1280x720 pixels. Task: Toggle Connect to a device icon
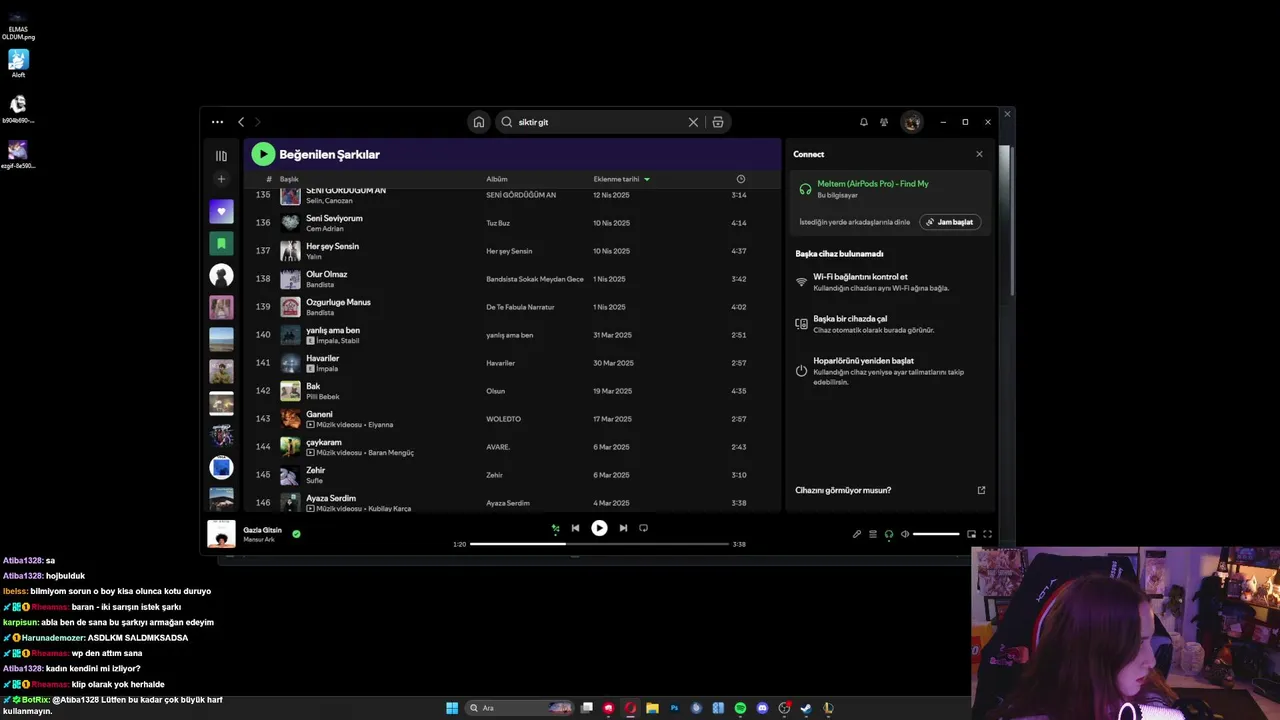pyautogui.click(x=889, y=534)
